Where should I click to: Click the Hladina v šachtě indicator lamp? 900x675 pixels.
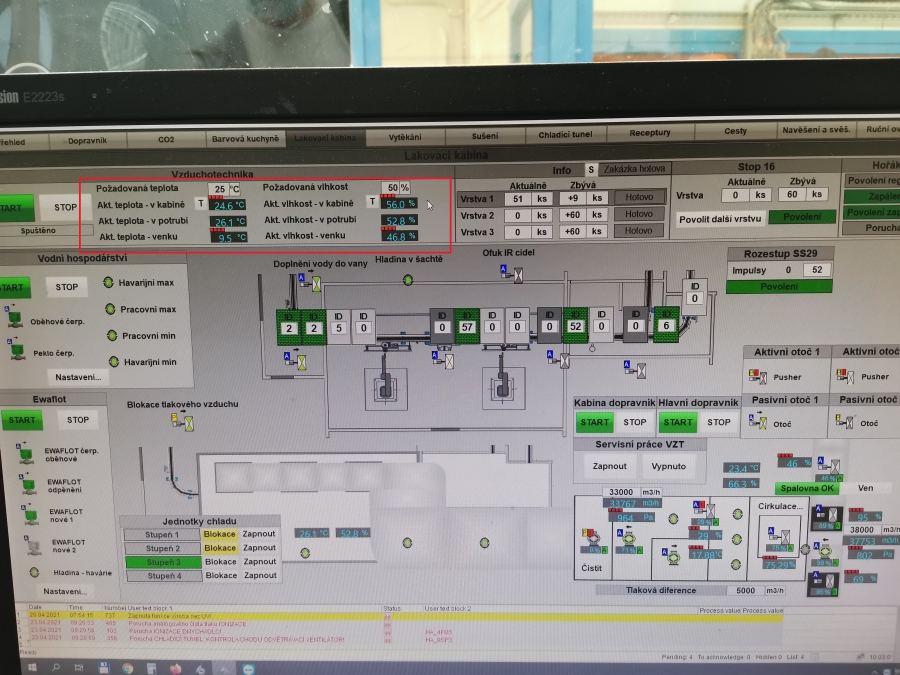408,280
